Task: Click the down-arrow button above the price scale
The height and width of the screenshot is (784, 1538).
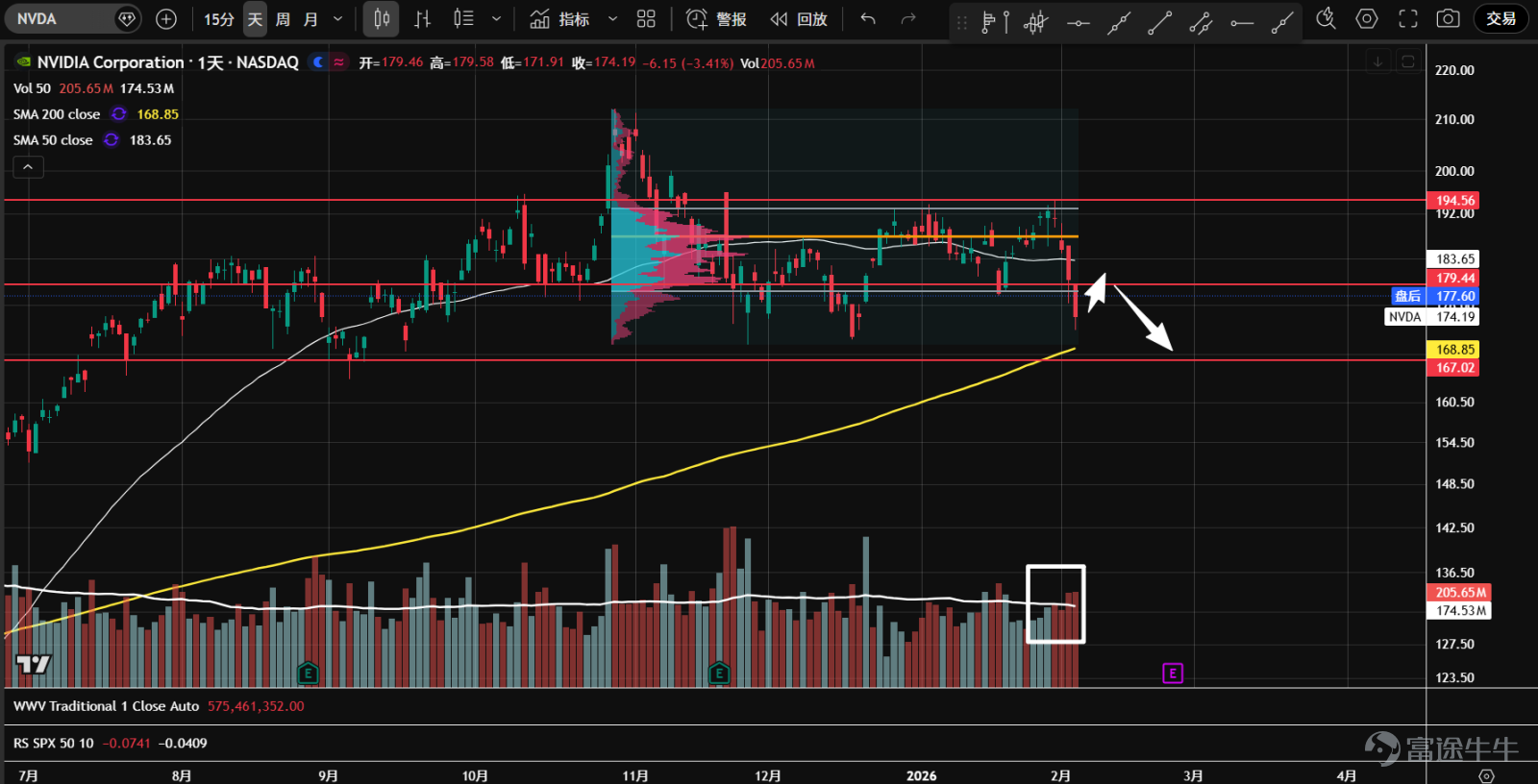Action: tap(1377, 61)
